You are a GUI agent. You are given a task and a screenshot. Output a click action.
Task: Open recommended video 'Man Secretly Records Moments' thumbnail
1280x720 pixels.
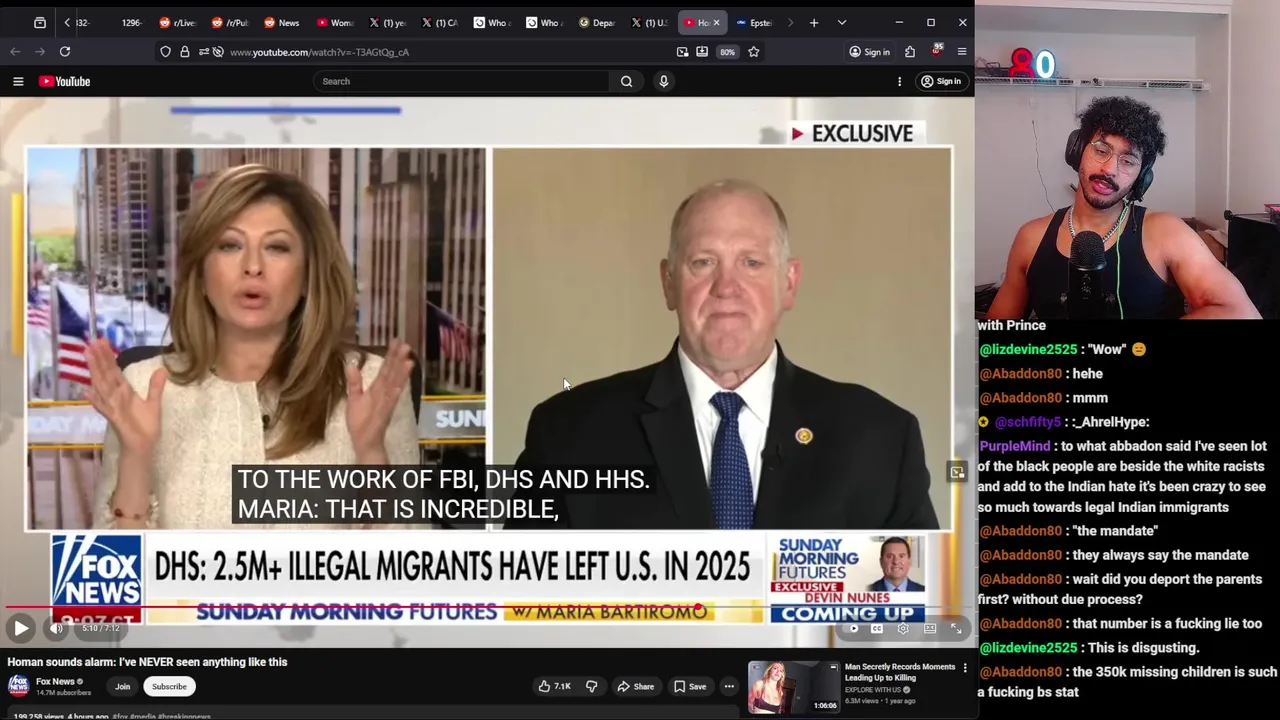click(x=793, y=687)
